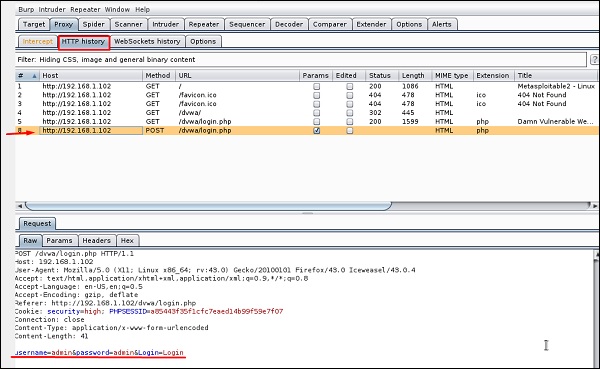Sort by the MIME type column

point(452,75)
